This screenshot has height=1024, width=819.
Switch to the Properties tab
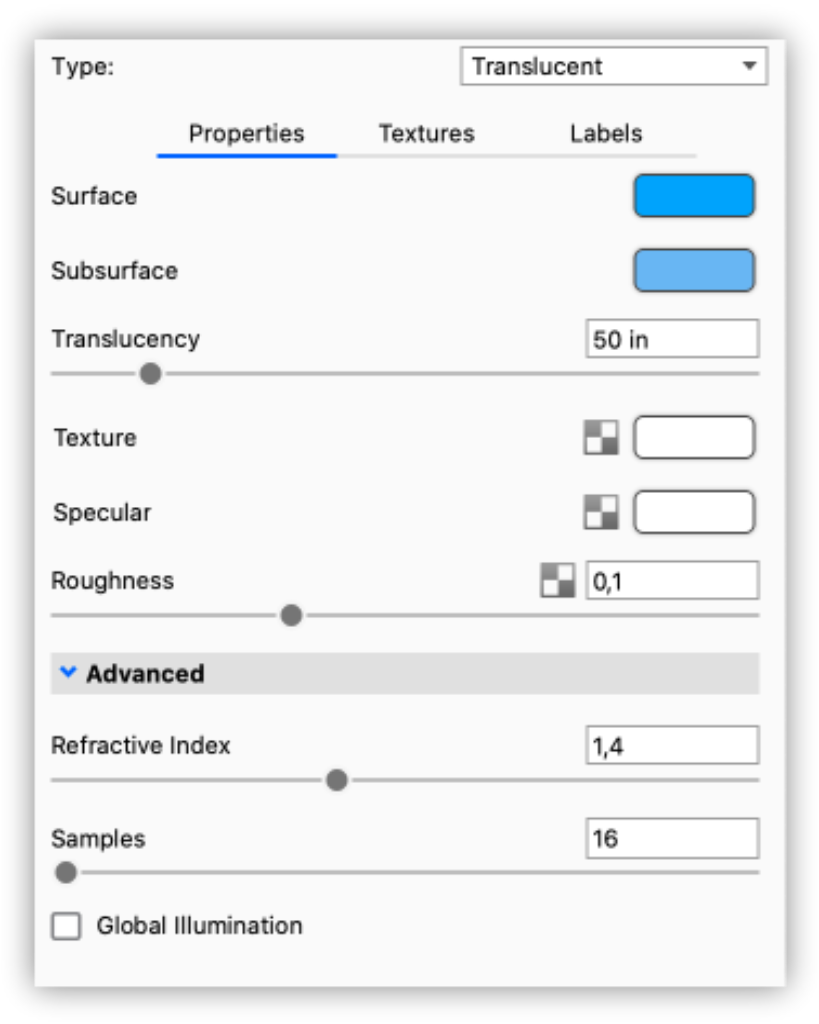click(x=246, y=134)
